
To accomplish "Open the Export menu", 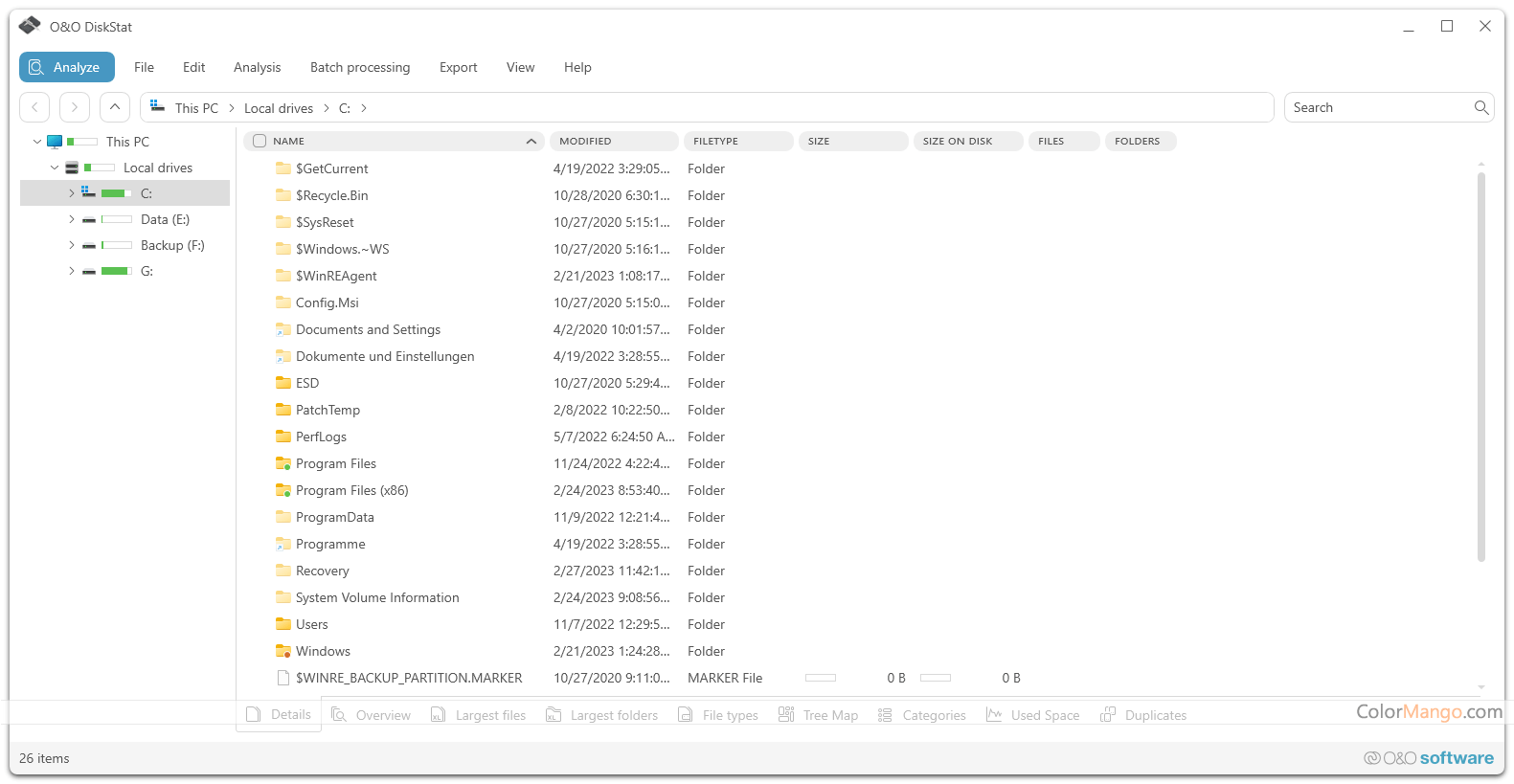I will [x=458, y=67].
